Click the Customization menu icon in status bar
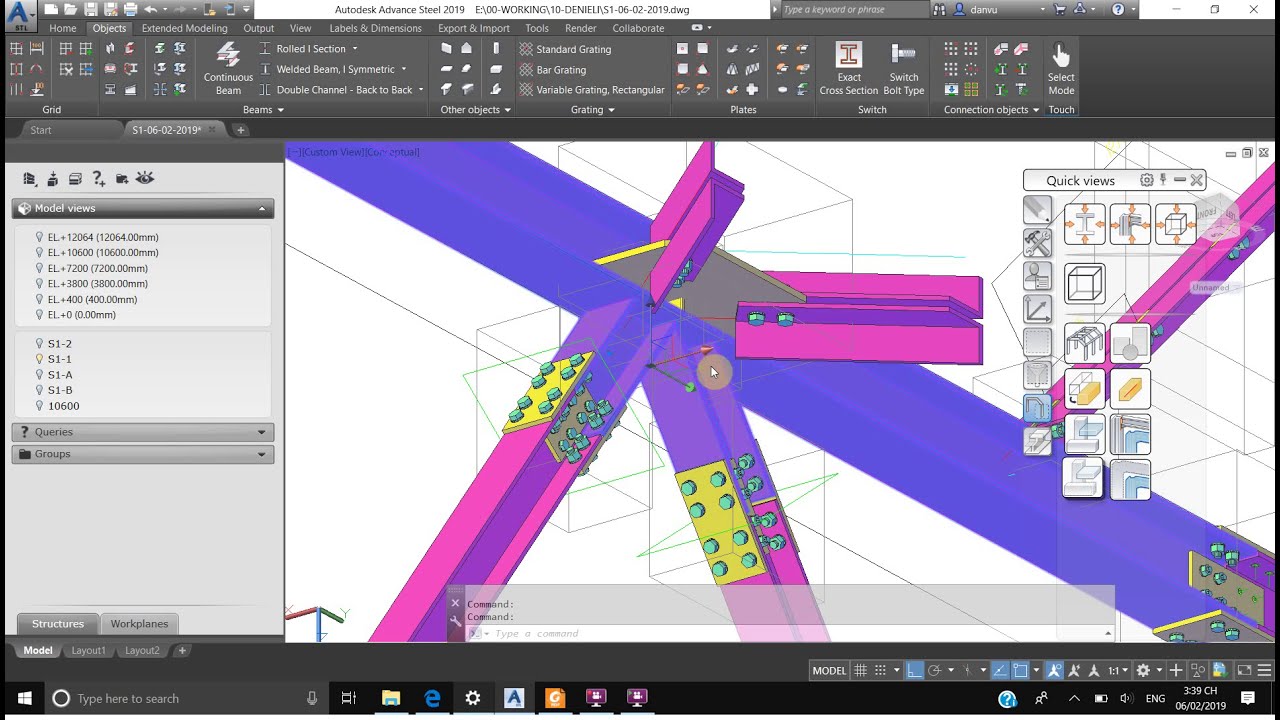 (x=1266, y=671)
